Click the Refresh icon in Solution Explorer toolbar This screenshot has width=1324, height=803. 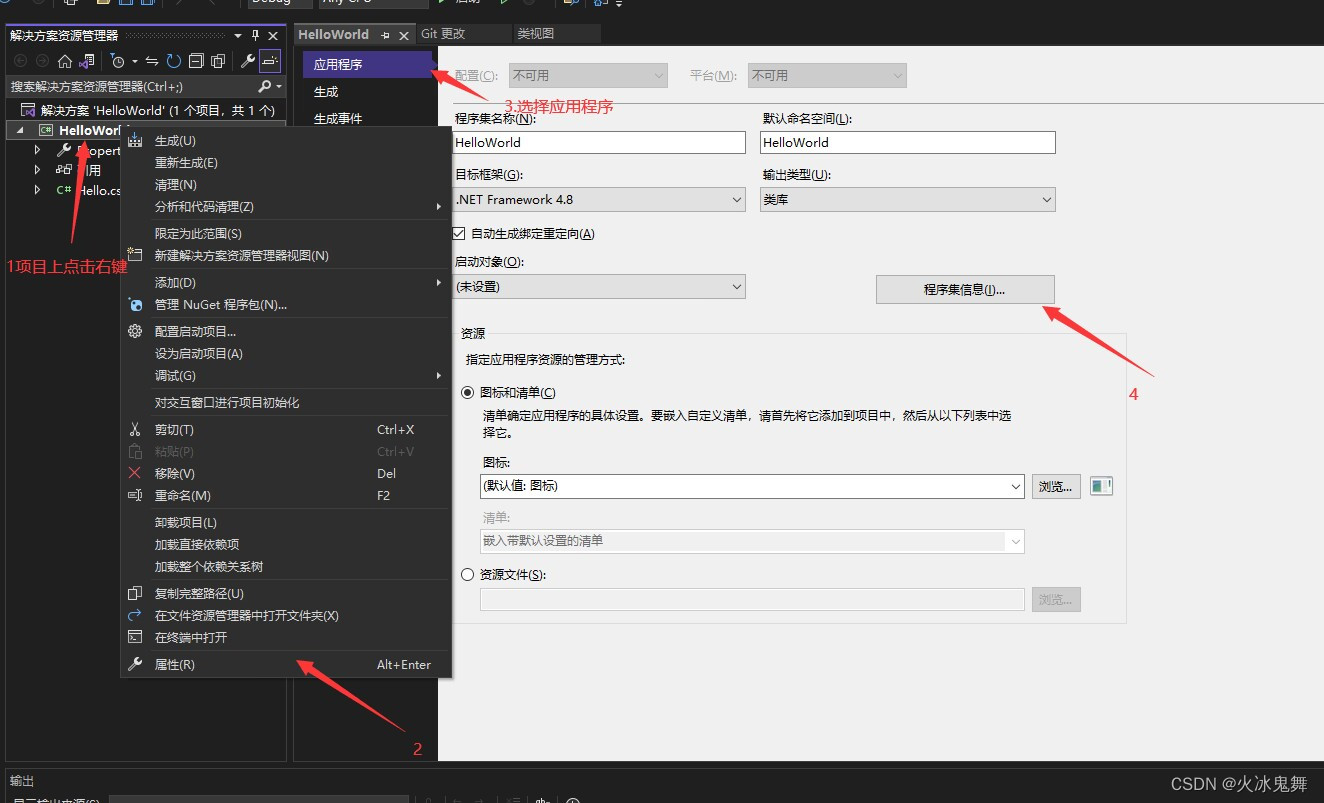pyautogui.click(x=173, y=61)
